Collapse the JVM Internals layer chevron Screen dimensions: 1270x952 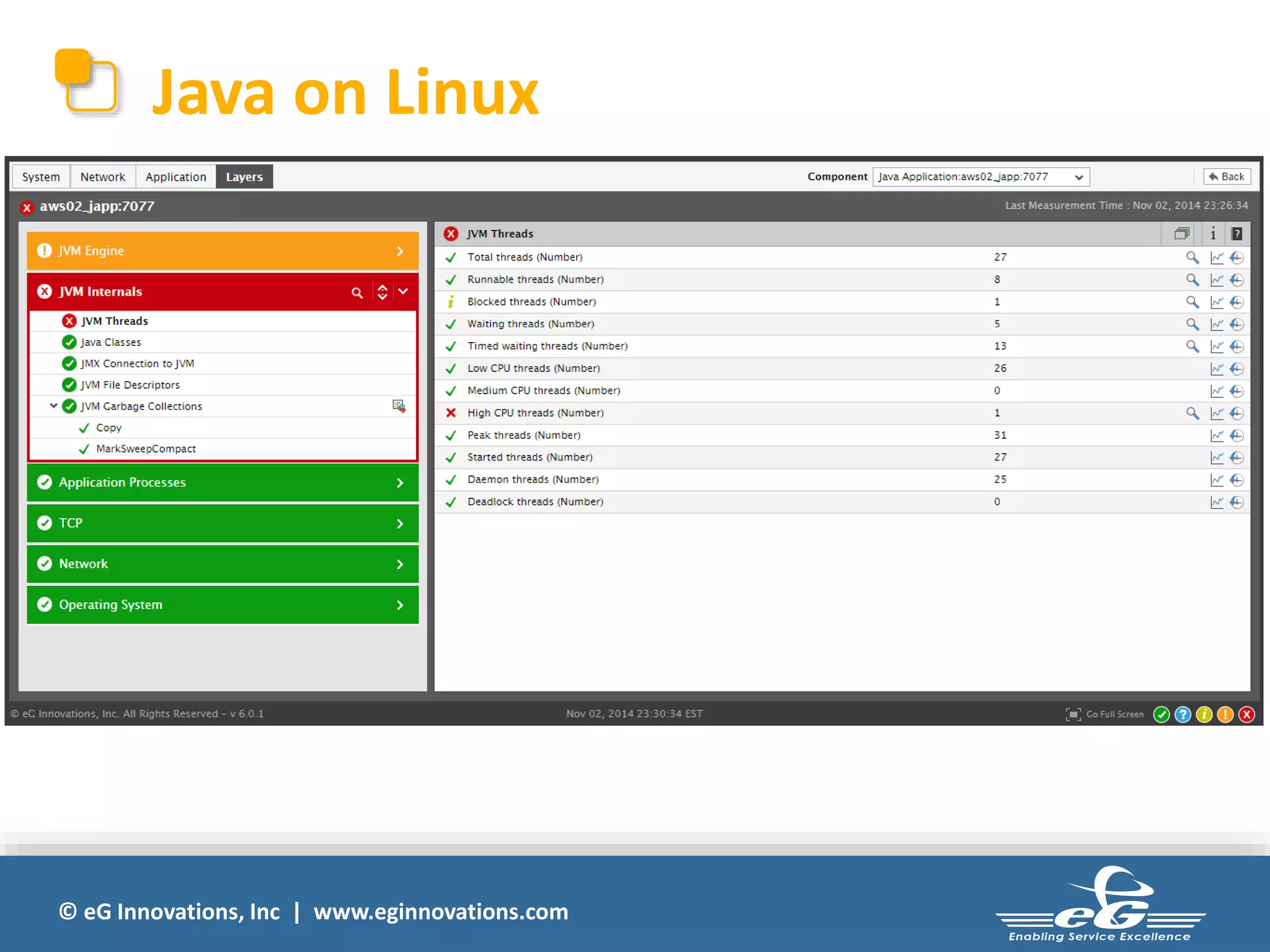click(403, 291)
